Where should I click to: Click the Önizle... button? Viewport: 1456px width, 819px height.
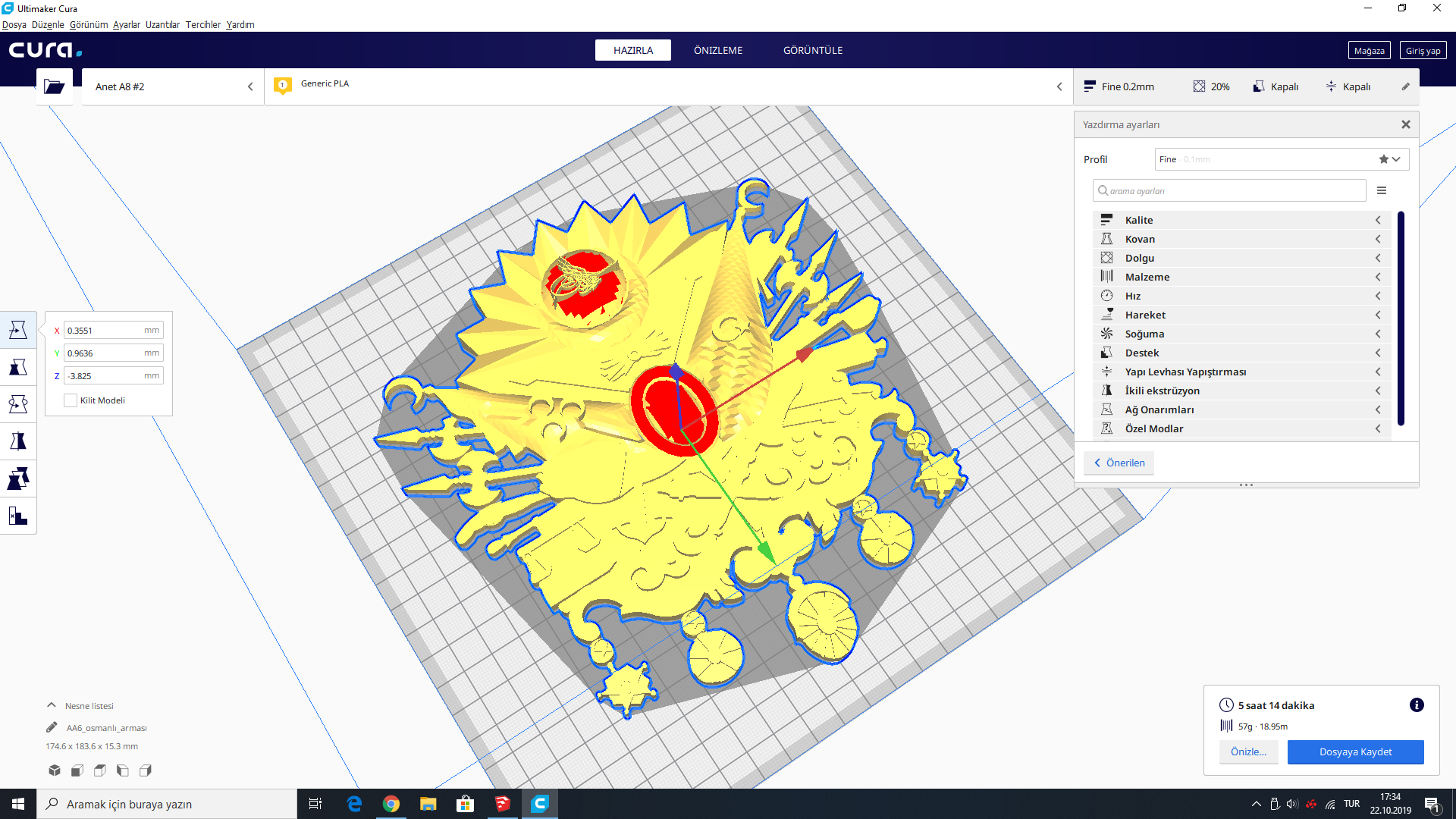point(1248,752)
